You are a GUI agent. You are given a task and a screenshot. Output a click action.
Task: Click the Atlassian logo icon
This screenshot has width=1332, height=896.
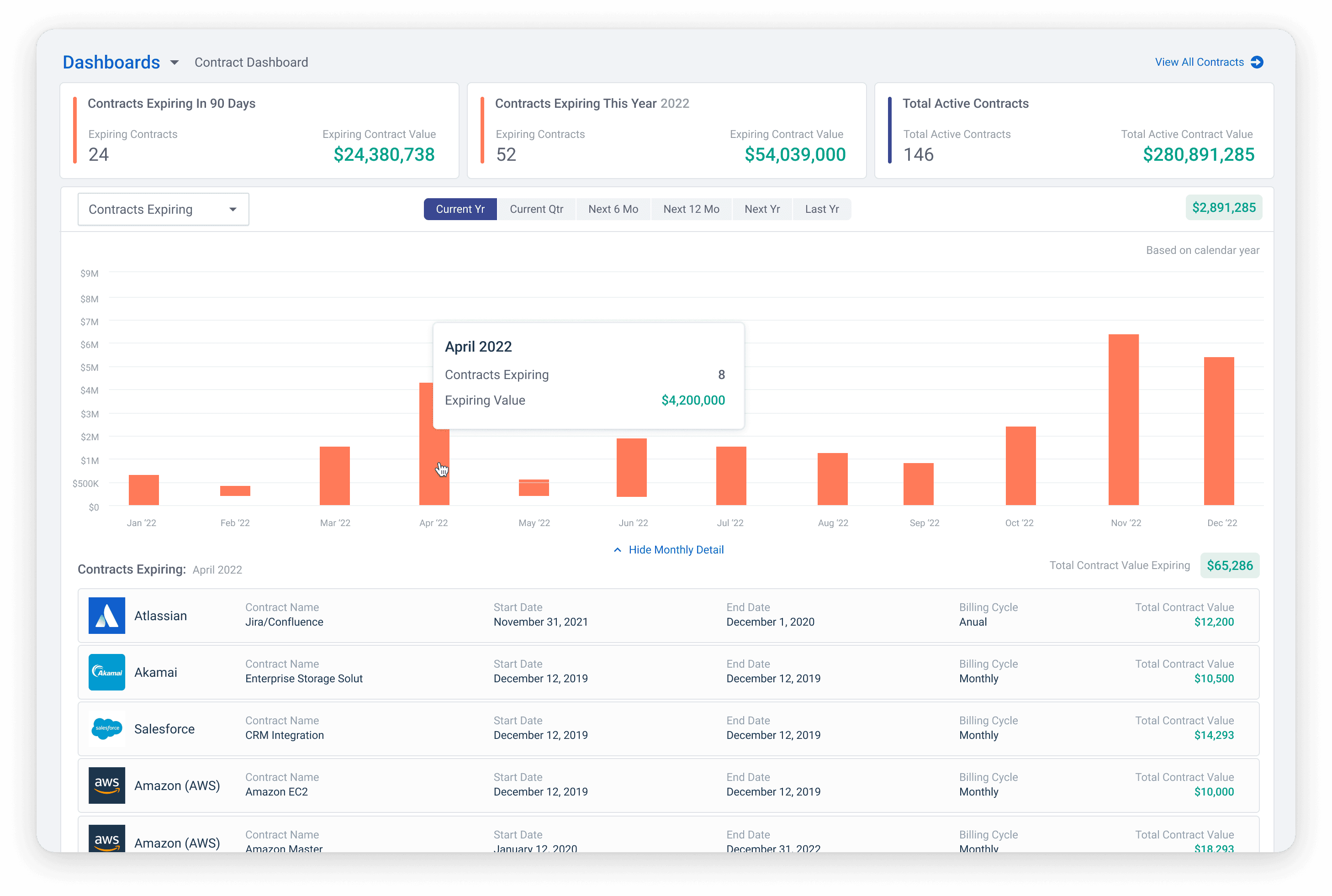click(107, 616)
